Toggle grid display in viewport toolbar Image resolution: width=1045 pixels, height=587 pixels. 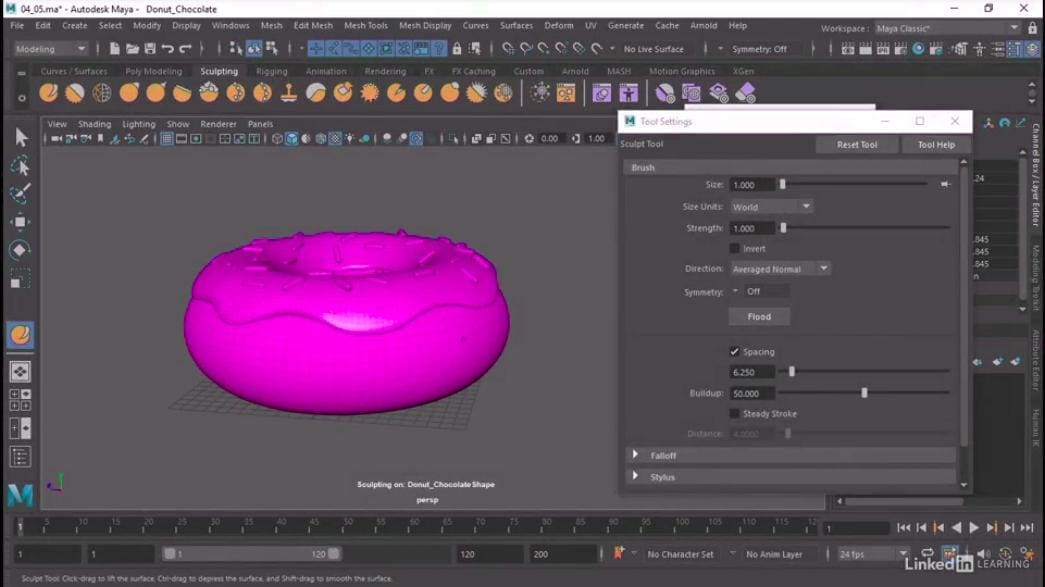166,139
